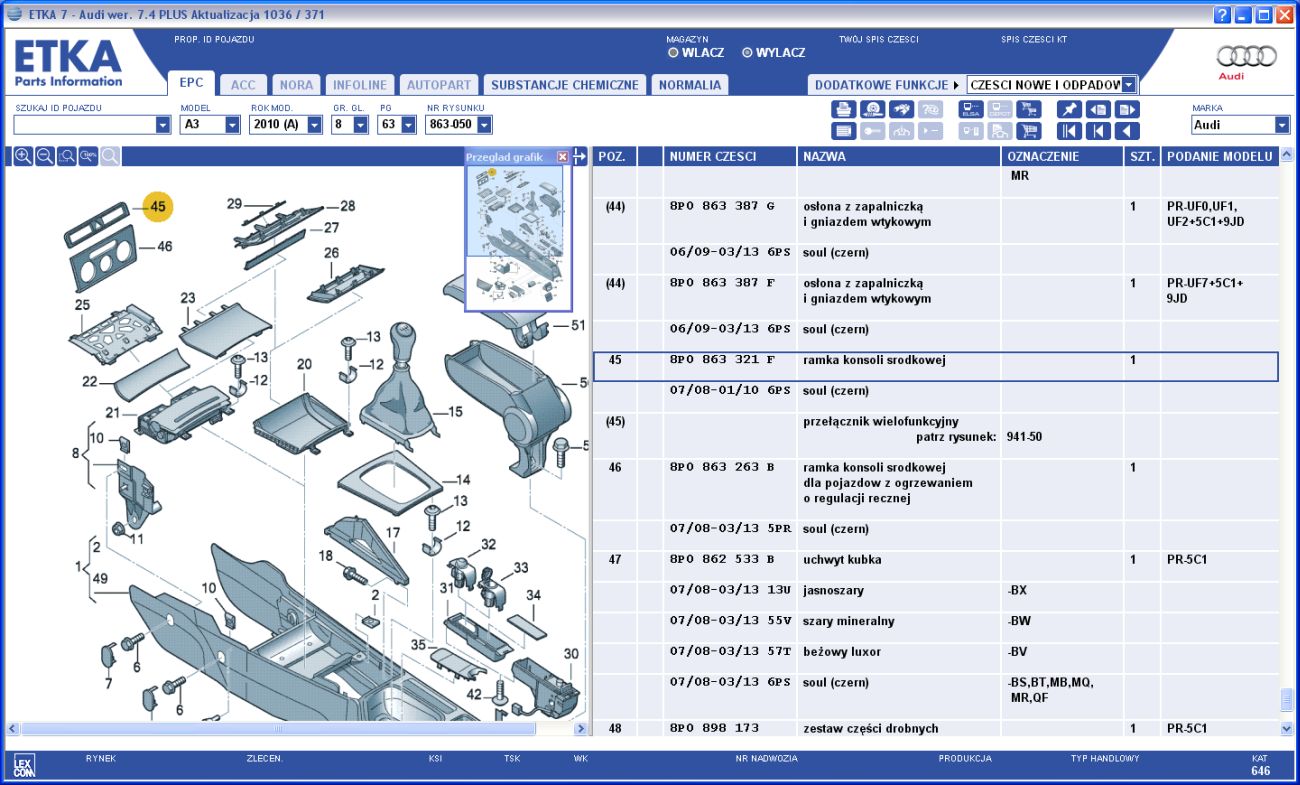This screenshot has height=785, width=1300.
Task: Click the Przeglad grafik overview thumbnail
Action: tap(518, 238)
